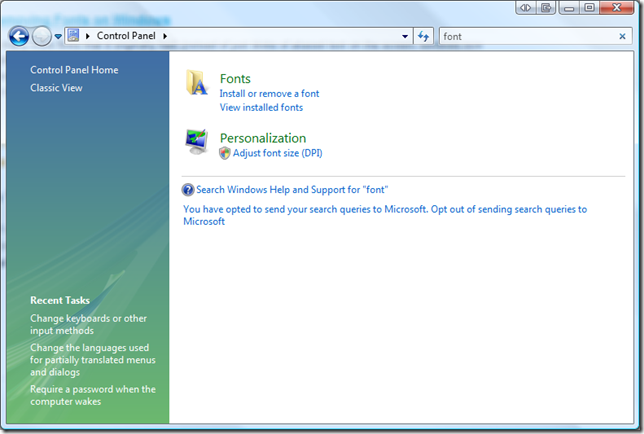The height and width of the screenshot is (434, 644).
Task: Minimize the Control Panel window
Action: [569, 7]
